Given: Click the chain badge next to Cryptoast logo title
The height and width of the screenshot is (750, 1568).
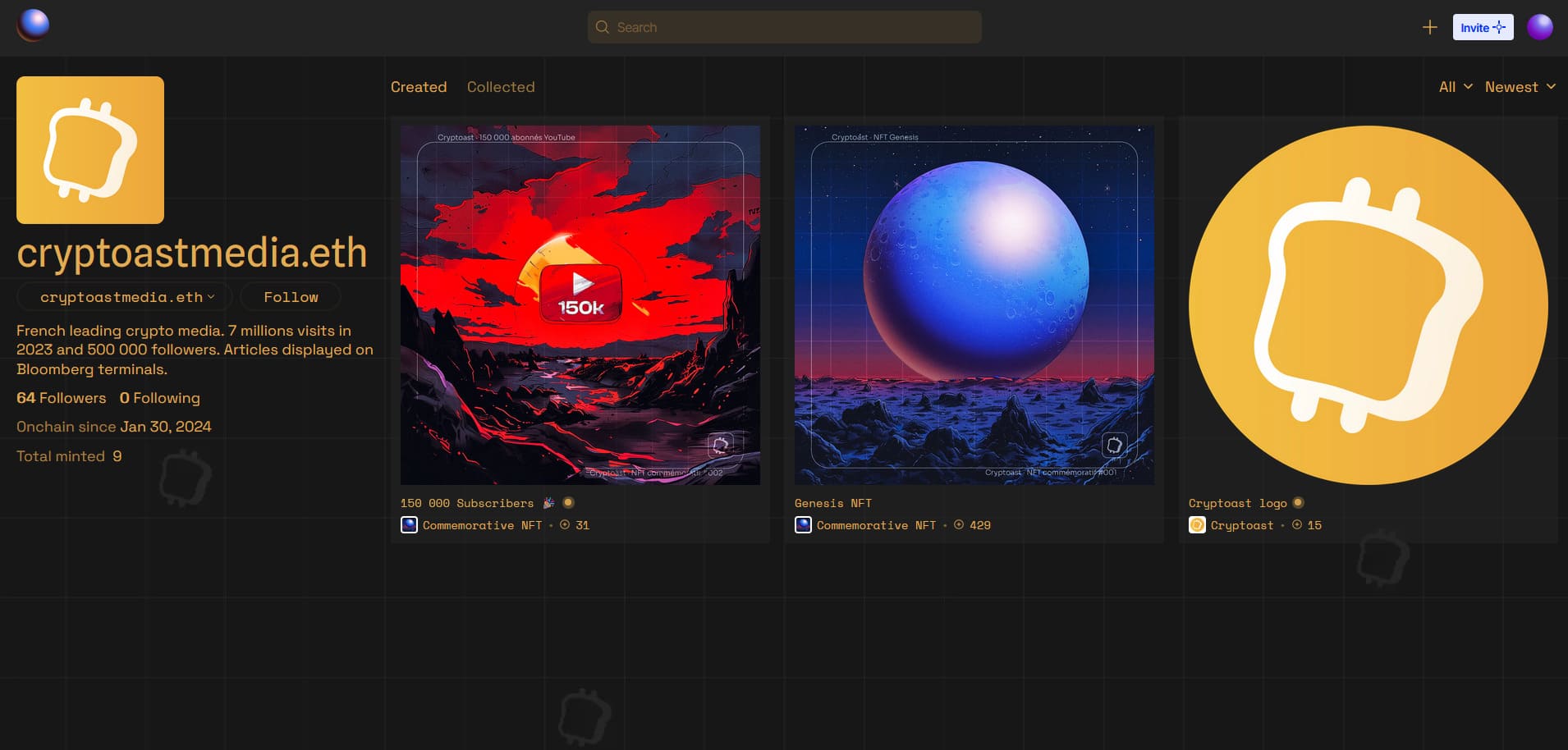Looking at the screenshot, I should 1298,502.
